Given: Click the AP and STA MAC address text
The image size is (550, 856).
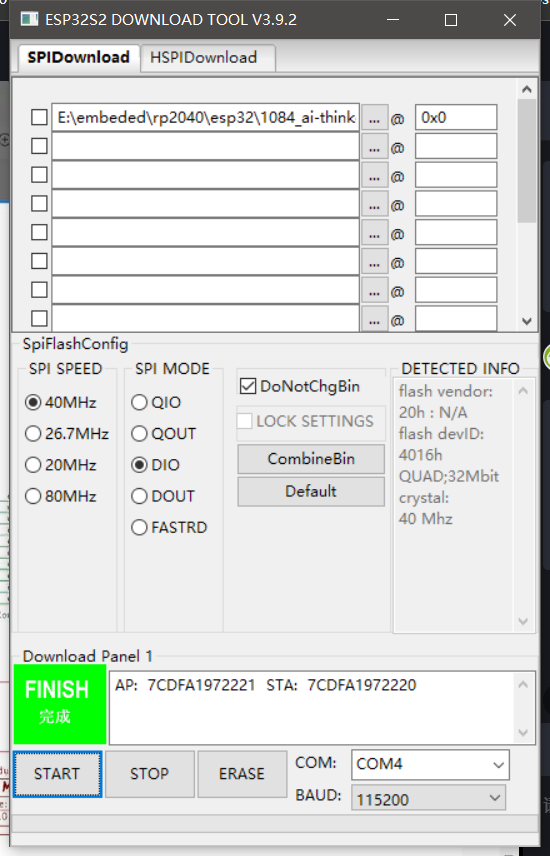Looking at the screenshot, I should 265,685.
